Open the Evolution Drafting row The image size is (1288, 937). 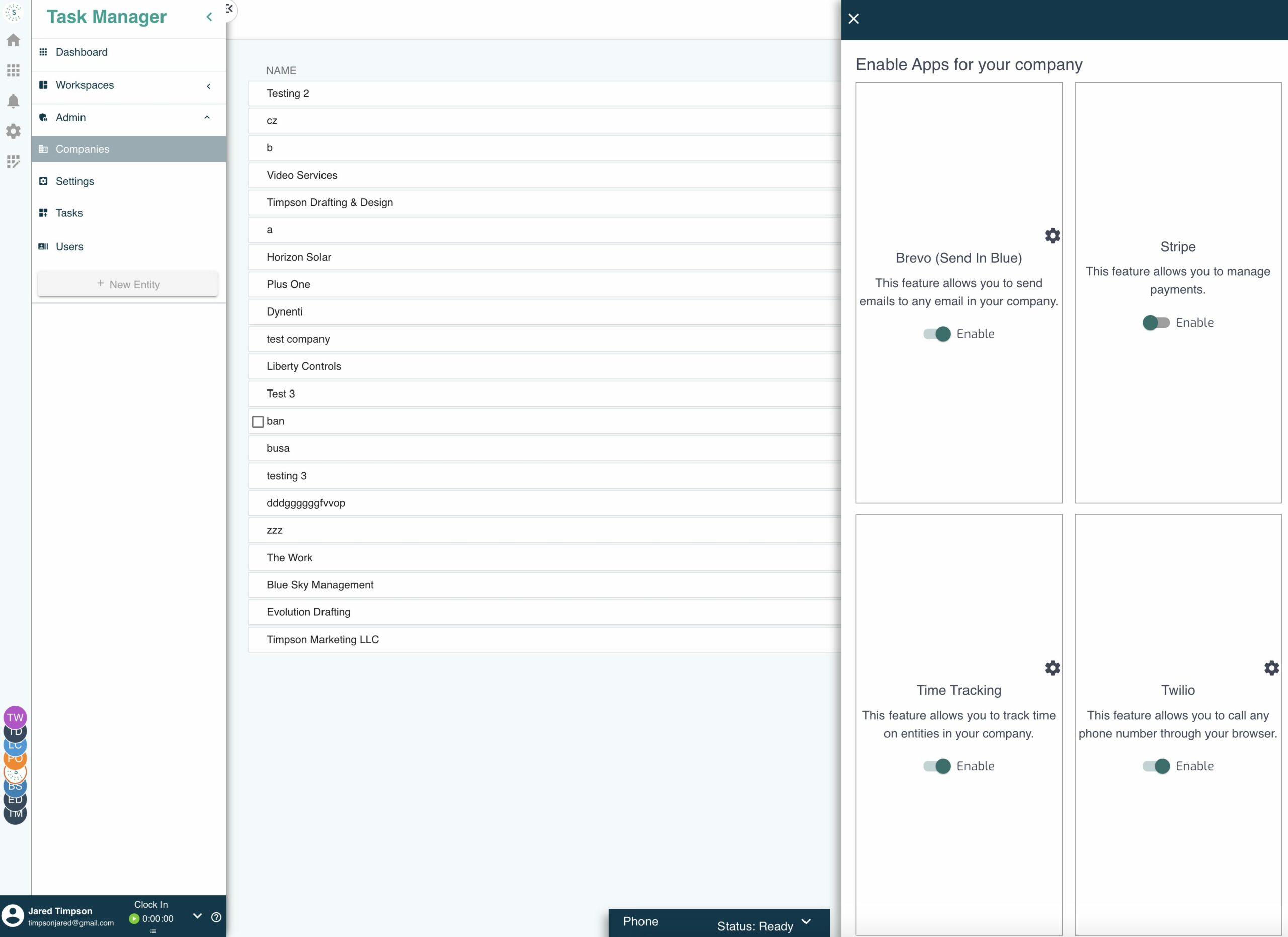pyautogui.click(x=544, y=612)
